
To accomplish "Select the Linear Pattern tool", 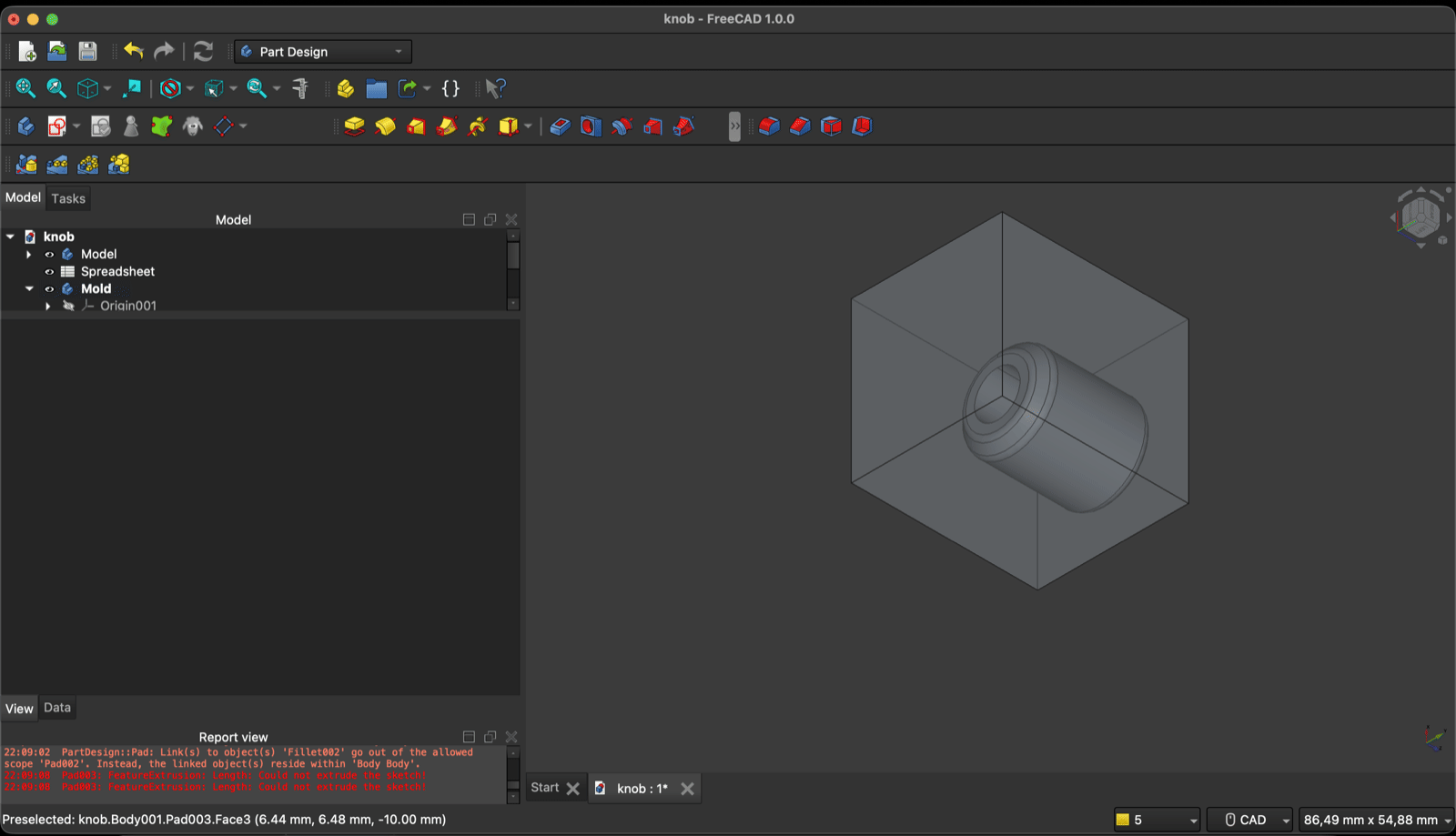I will click(57, 165).
